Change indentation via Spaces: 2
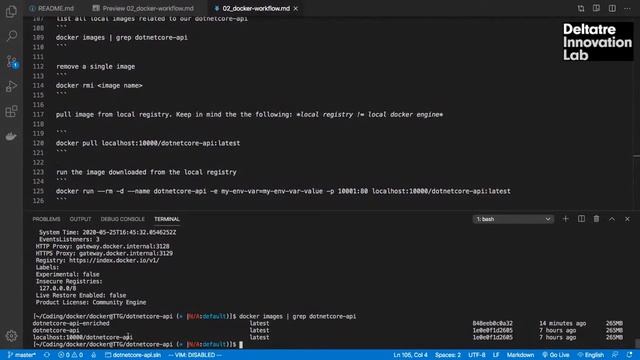The width and height of the screenshot is (640, 360). click(x=447, y=355)
